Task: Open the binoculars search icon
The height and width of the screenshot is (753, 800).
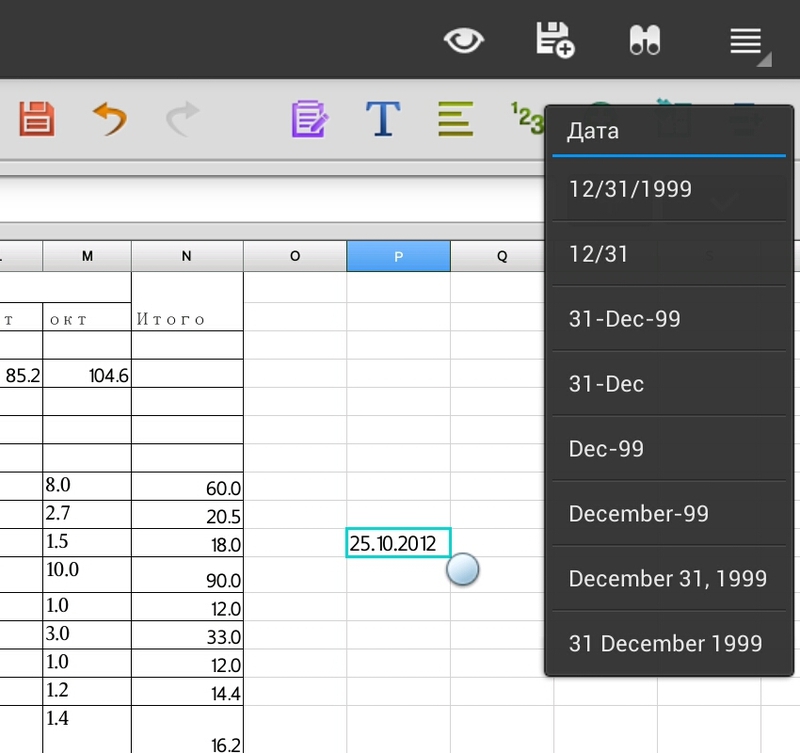Action: (645, 40)
